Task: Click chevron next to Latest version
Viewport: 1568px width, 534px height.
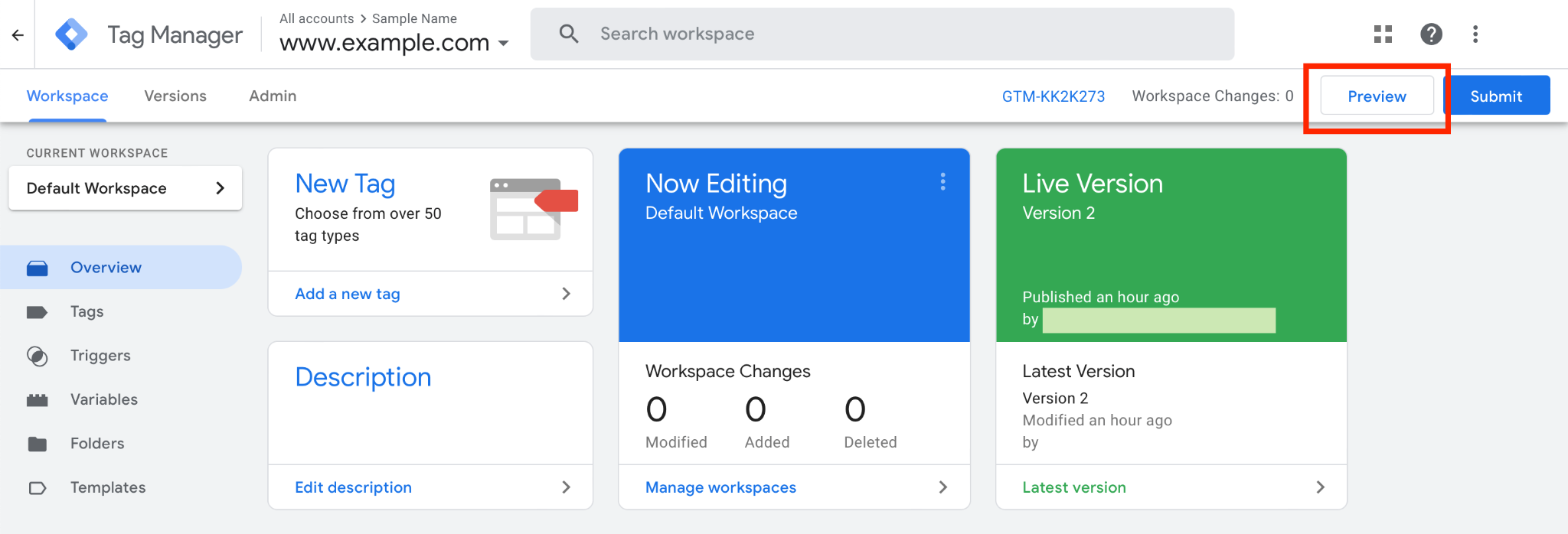Action: 1320,487
